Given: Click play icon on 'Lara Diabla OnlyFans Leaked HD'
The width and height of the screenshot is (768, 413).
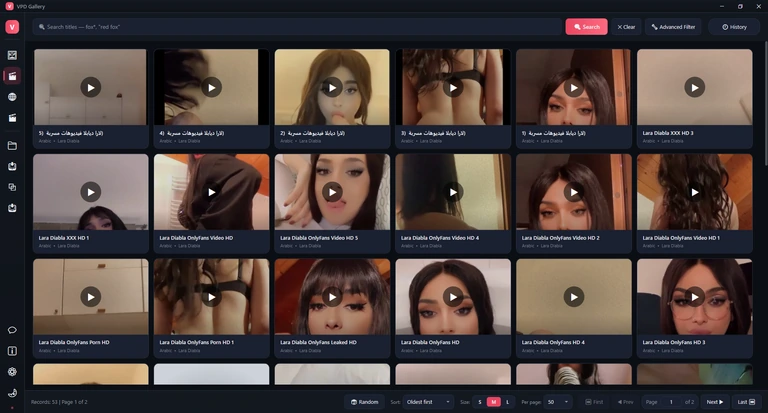Looking at the screenshot, I should pos(332,297).
